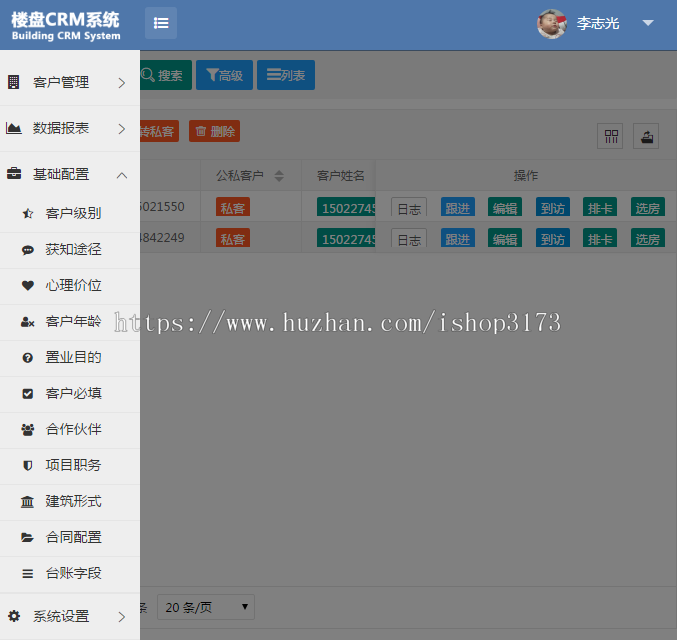Click the 客户必填 checkbox icon
This screenshot has height=640, width=677.
tap(28, 393)
